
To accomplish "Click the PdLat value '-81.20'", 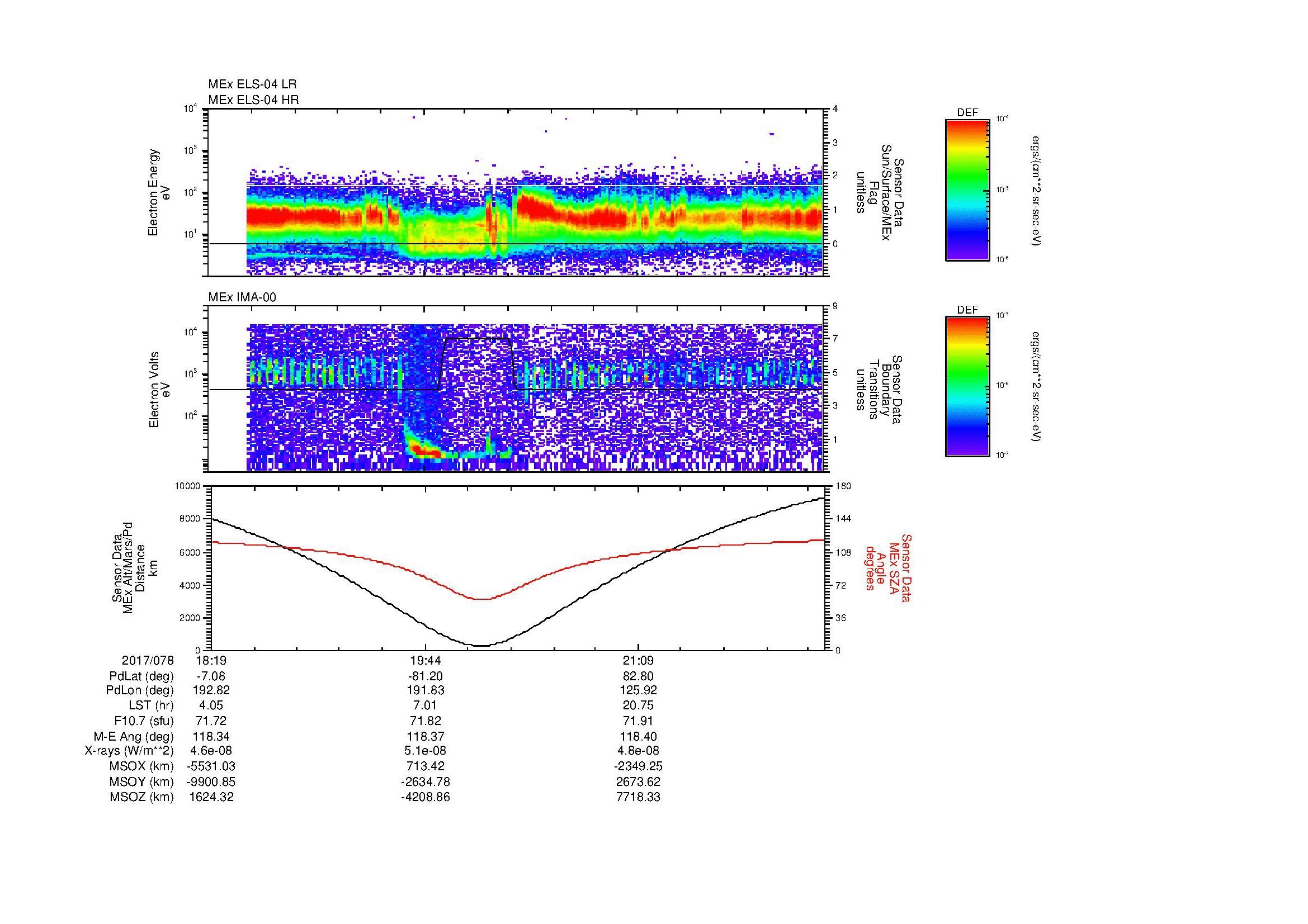I will [x=426, y=676].
